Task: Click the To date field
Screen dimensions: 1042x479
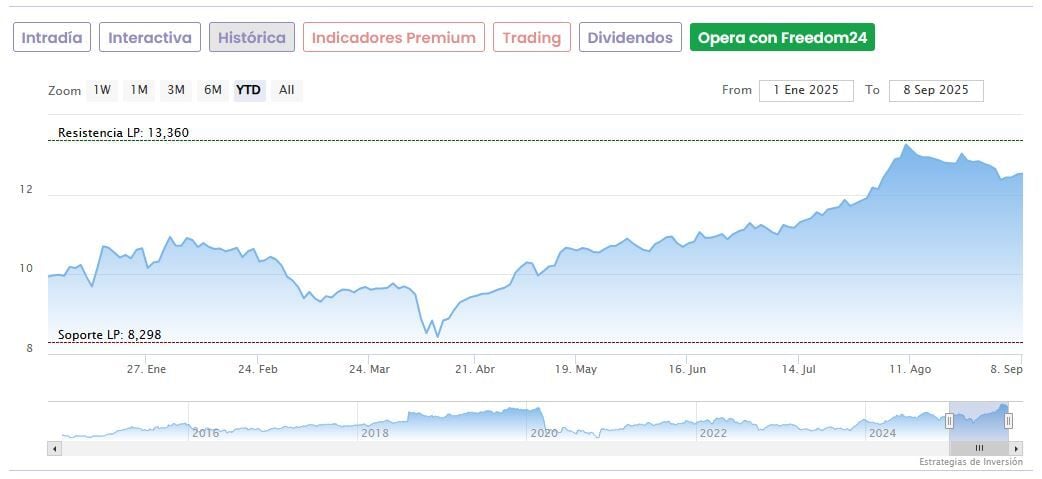Action: pos(936,90)
